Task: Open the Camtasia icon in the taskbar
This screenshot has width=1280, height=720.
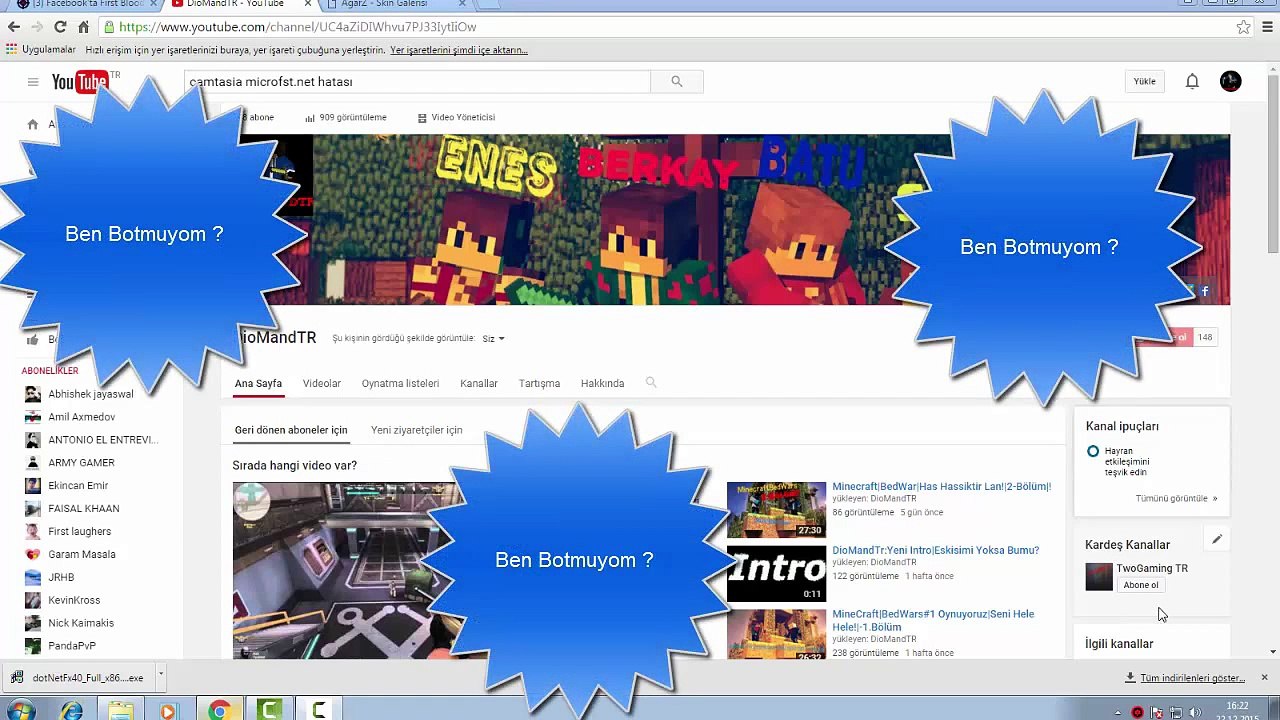Action: [269, 710]
